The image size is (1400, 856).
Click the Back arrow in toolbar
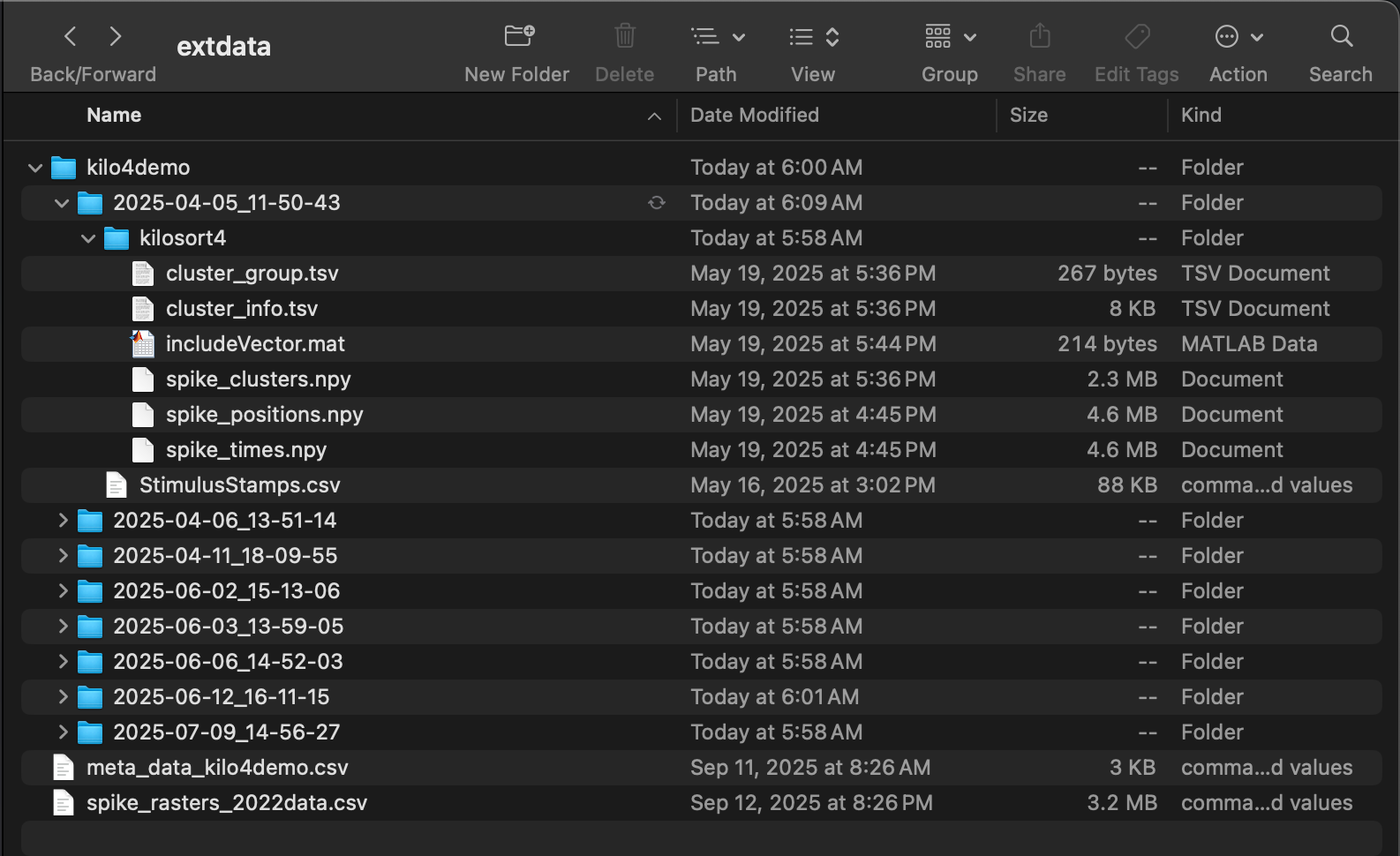click(71, 36)
